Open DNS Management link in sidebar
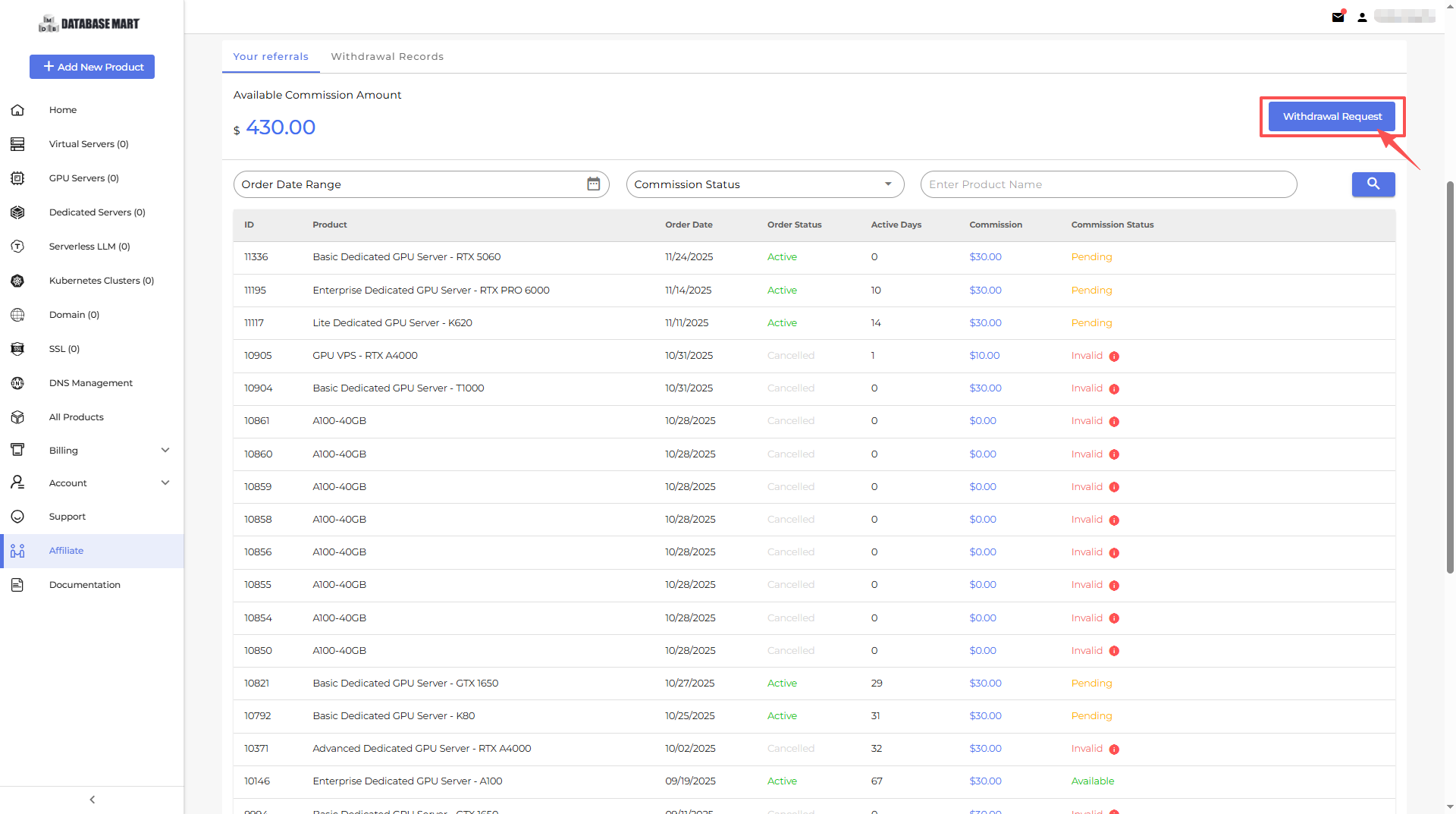The image size is (1456, 814). point(91,383)
